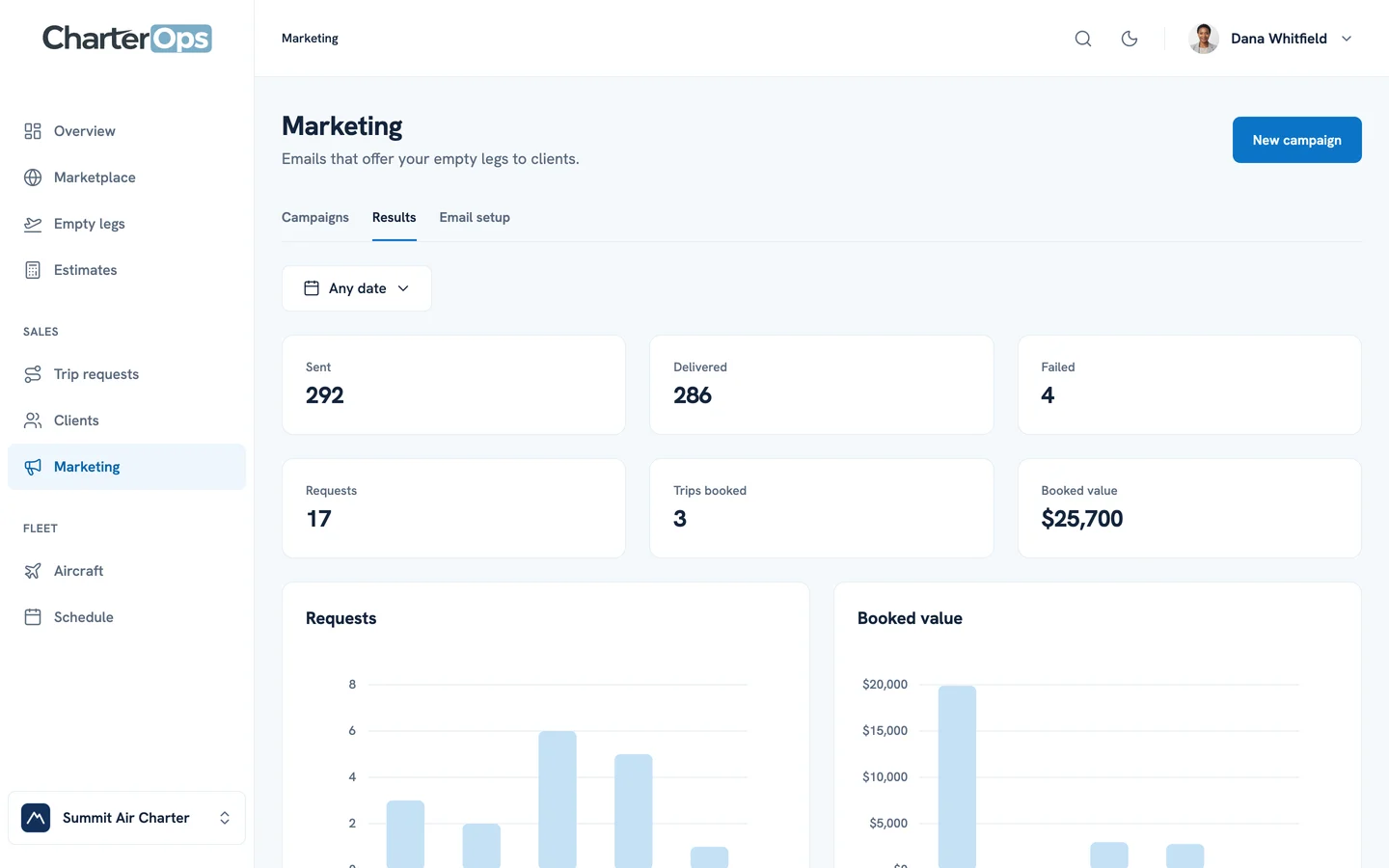Click Clients people icon
The height and width of the screenshot is (868, 1389).
pyautogui.click(x=33, y=420)
